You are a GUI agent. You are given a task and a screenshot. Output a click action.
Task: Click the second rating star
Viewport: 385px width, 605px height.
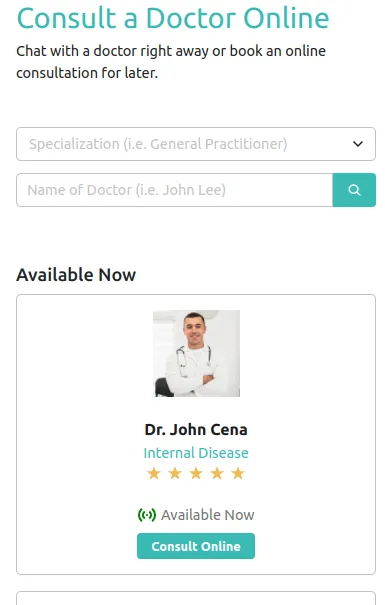tap(175, 473)
